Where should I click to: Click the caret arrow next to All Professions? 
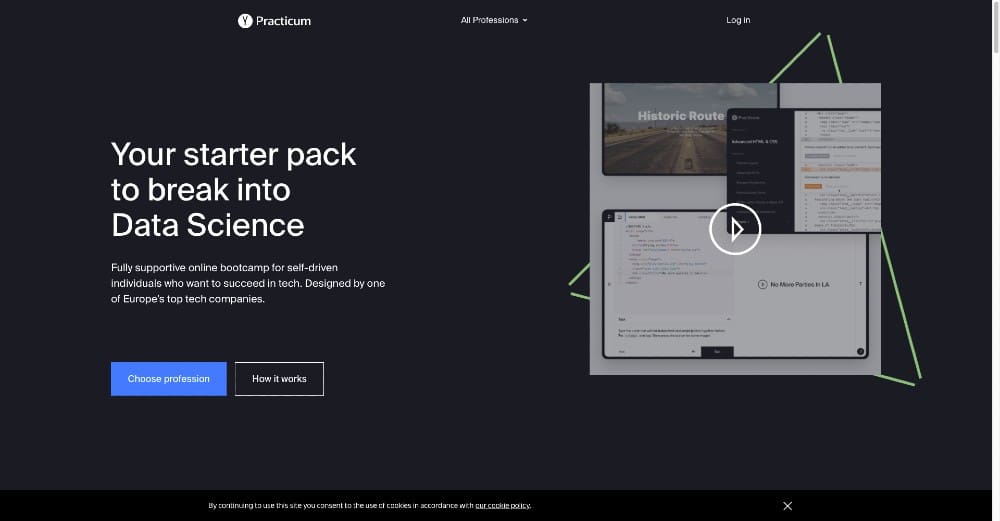(525, 20)
